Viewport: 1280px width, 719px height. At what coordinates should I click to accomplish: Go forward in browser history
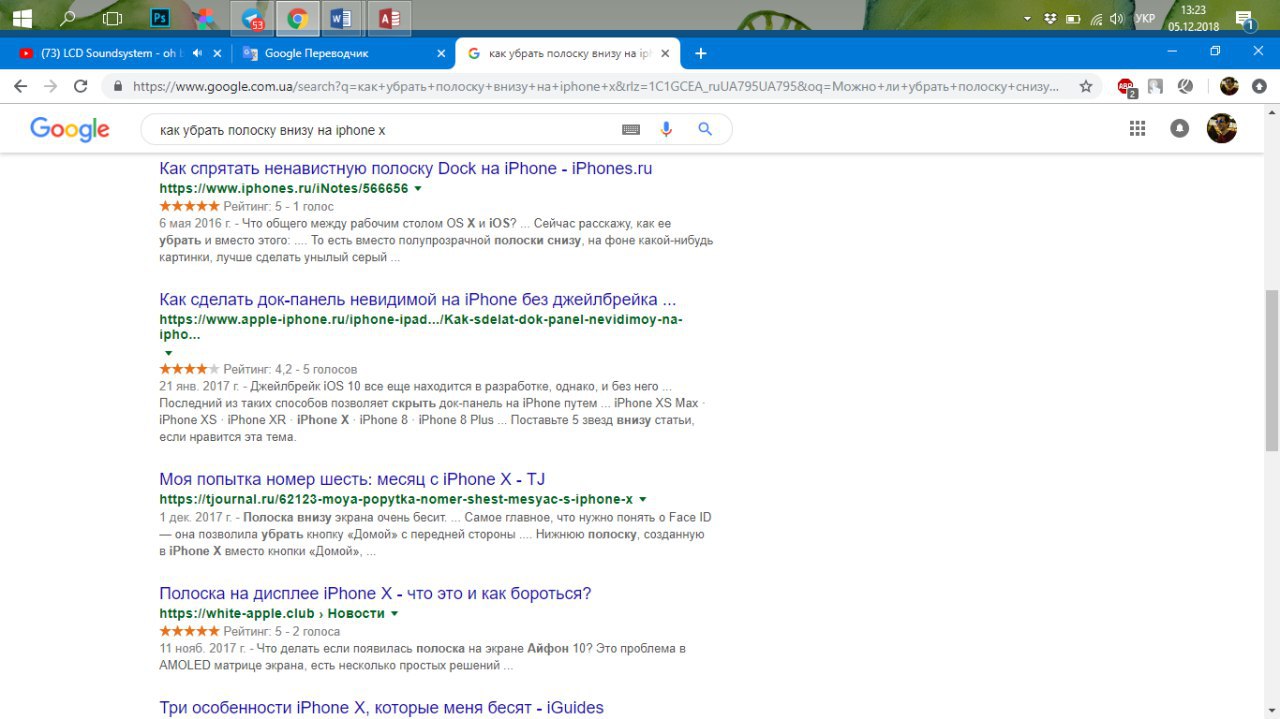pyautogui.click(x=50, y=87)
